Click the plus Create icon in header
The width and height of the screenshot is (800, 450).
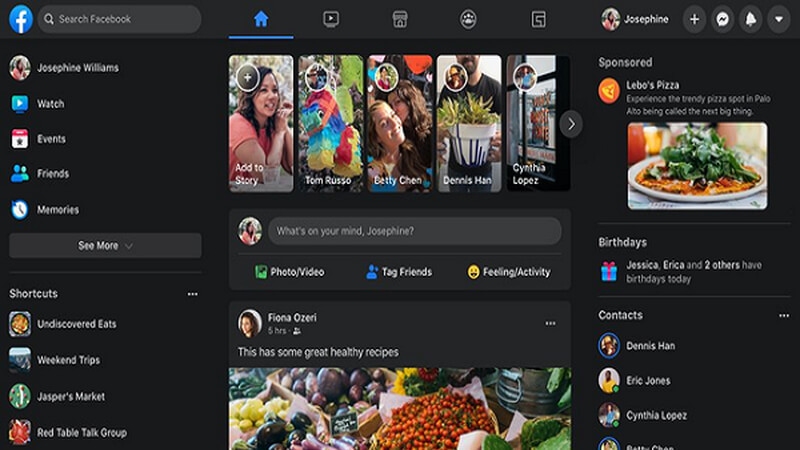(x=695, y=19)
